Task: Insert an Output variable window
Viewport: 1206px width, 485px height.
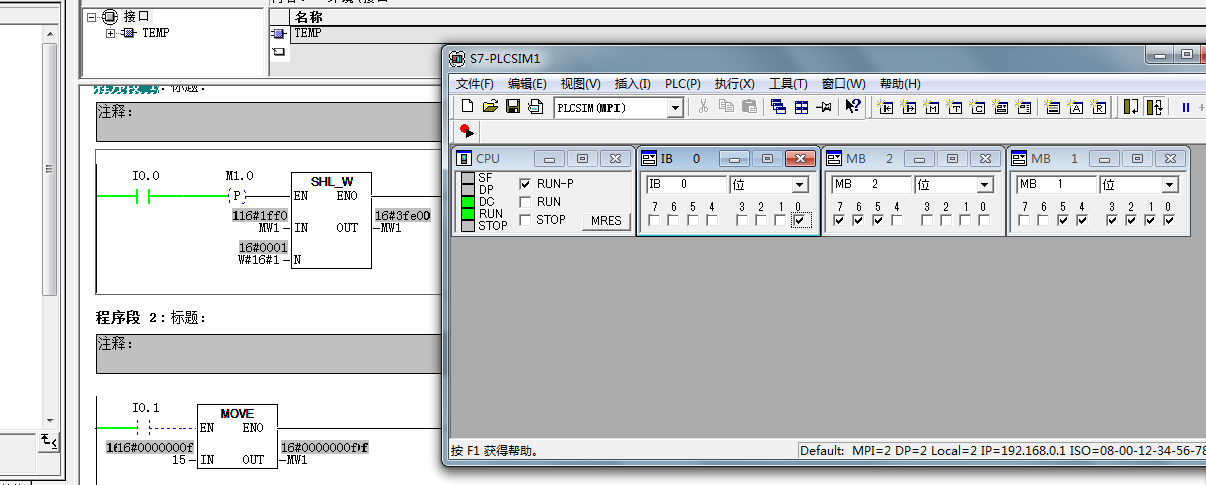Action: 908,107
